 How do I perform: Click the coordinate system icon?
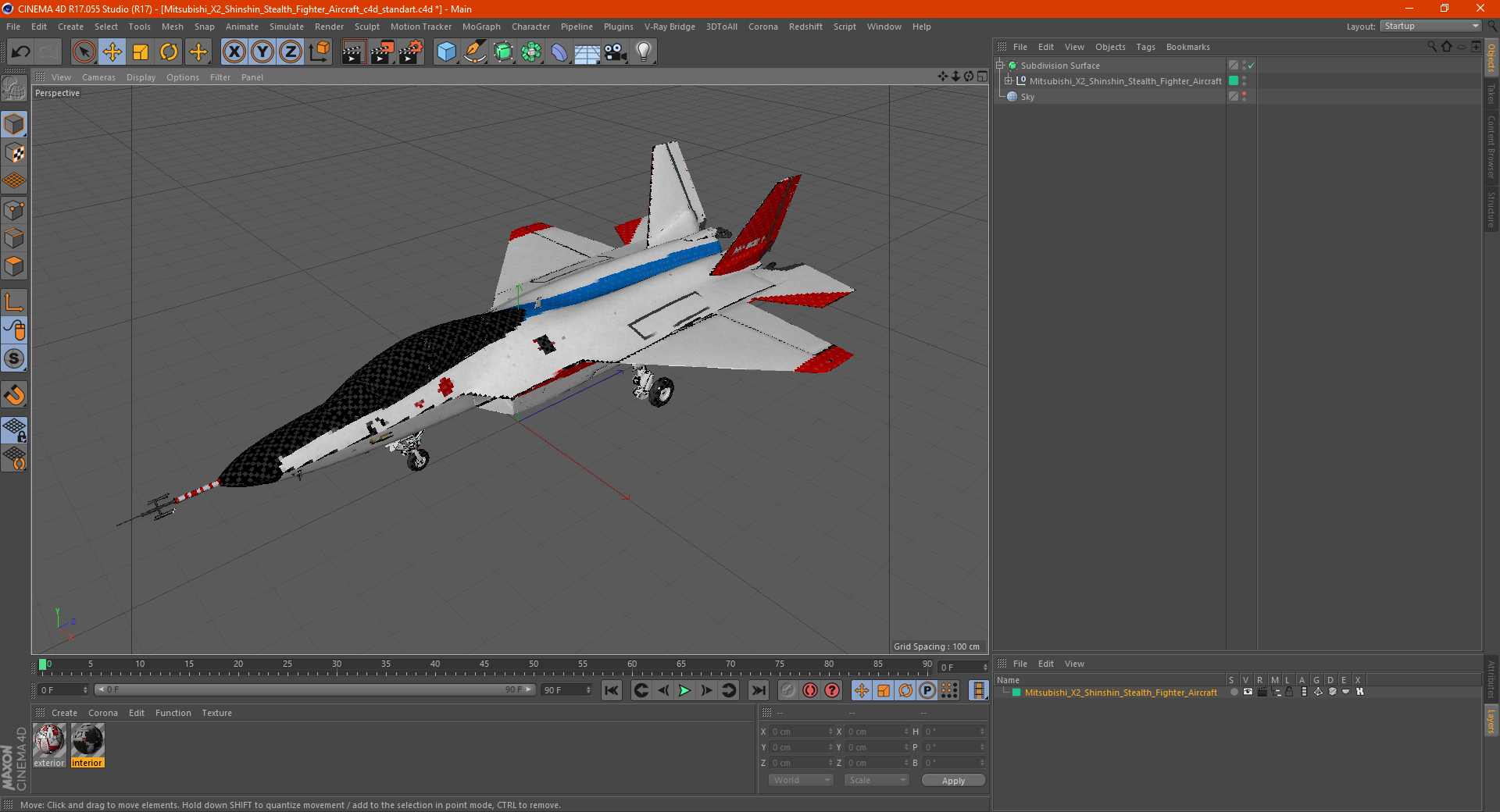pyautogui.click(x=319, y=52)
